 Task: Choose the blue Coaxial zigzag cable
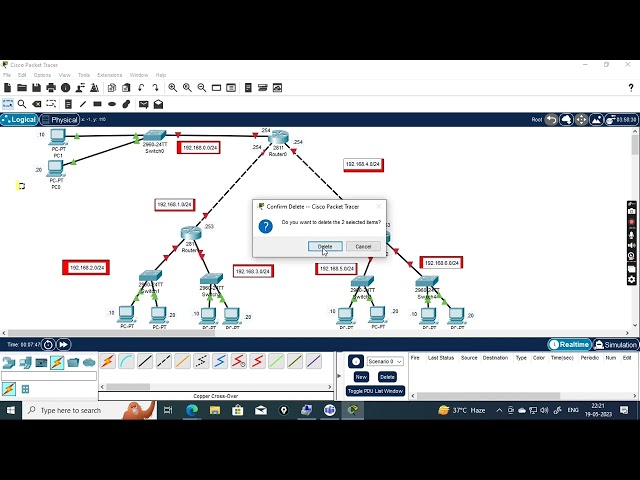coord(220,361)
